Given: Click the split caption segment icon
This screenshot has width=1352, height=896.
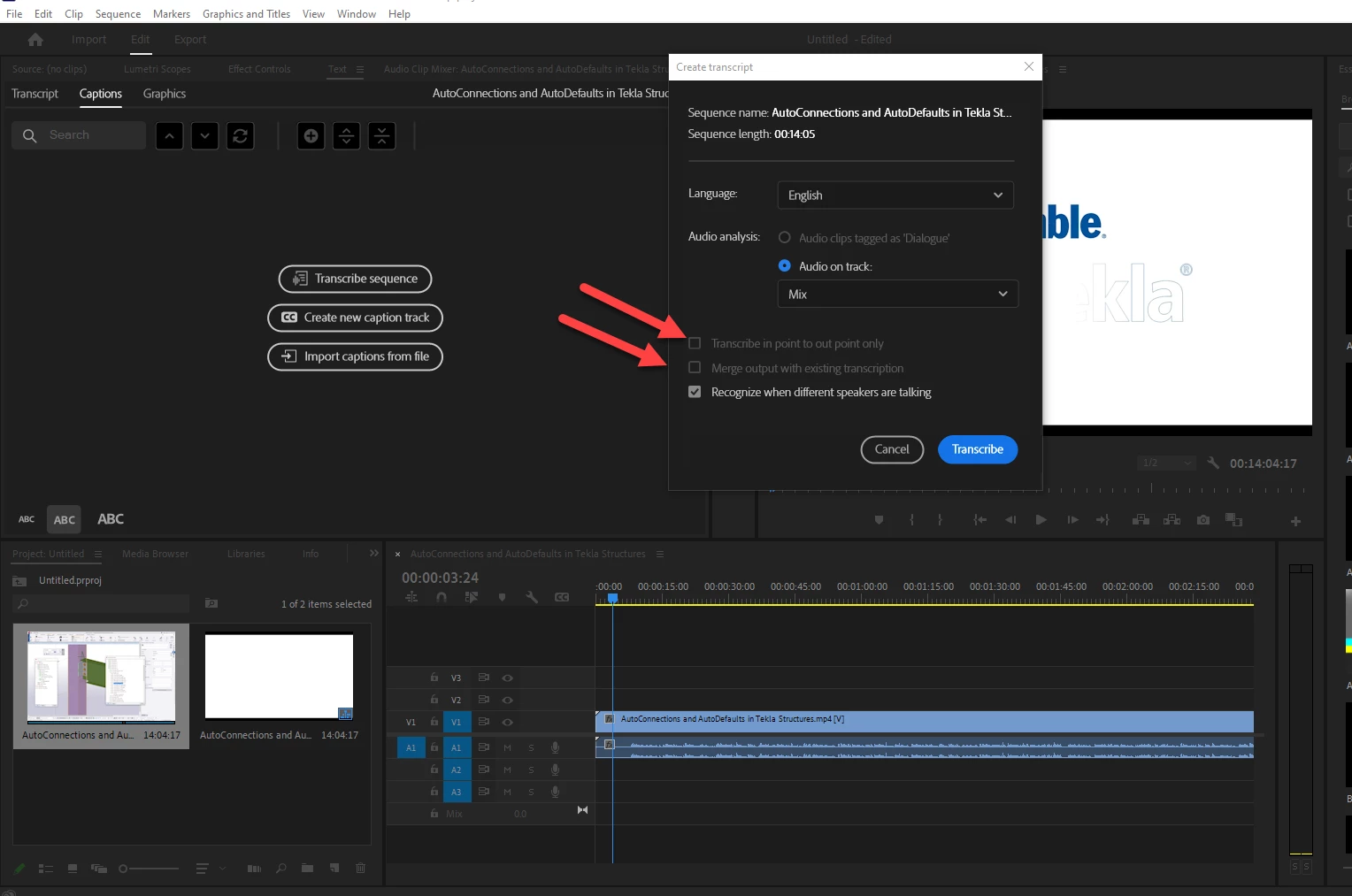Looking at the screenshot, I should tap(346, 136).
